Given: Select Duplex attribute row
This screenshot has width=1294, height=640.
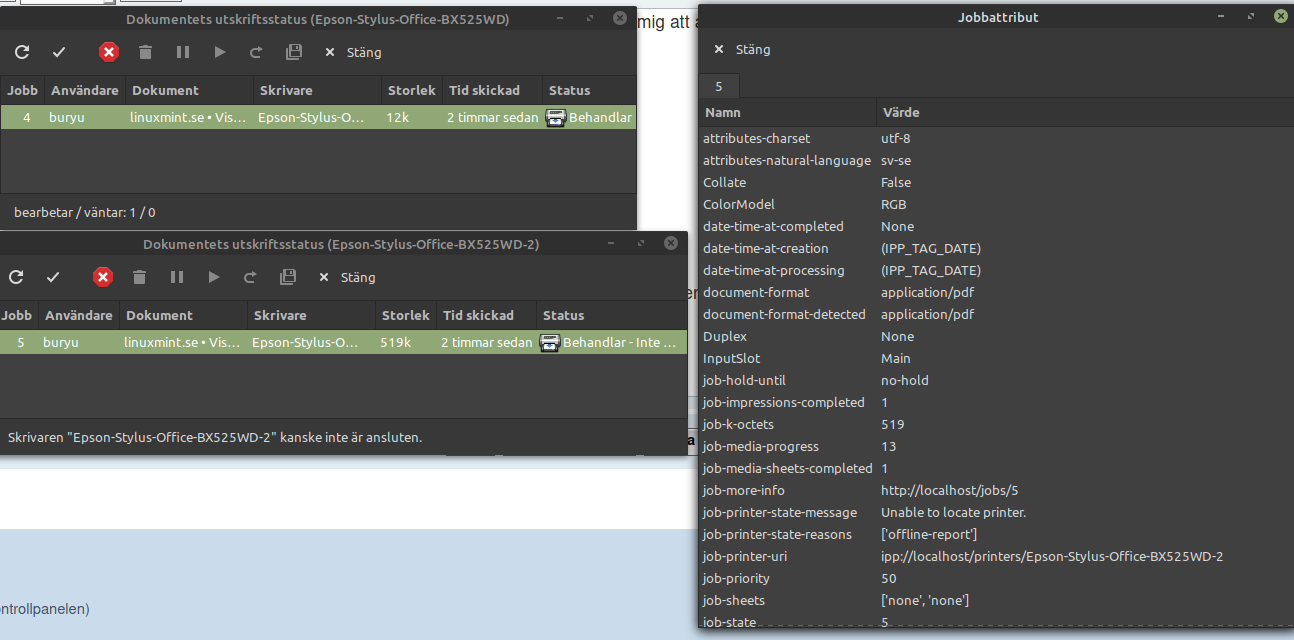Looking at the screenshot, I should [996, 336].
